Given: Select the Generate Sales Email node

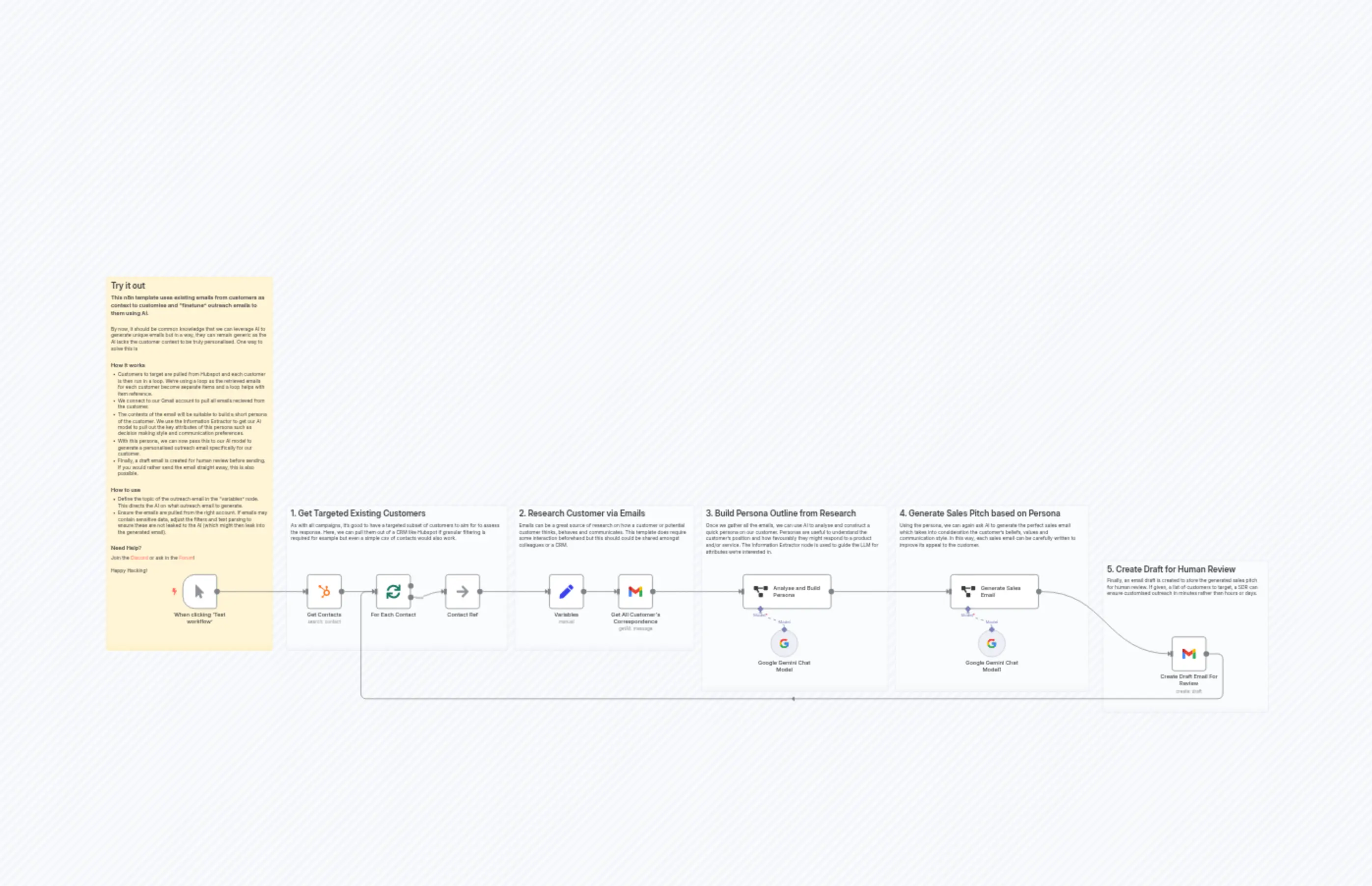Looking at the screenshot, I should (x=994, y=591).
